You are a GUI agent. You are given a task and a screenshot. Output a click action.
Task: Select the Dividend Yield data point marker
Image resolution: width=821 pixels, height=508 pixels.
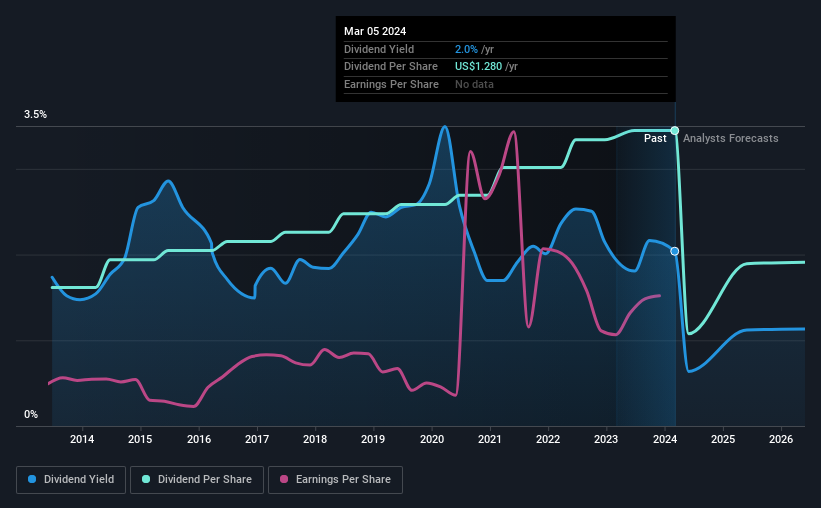(x=675, y=251)
